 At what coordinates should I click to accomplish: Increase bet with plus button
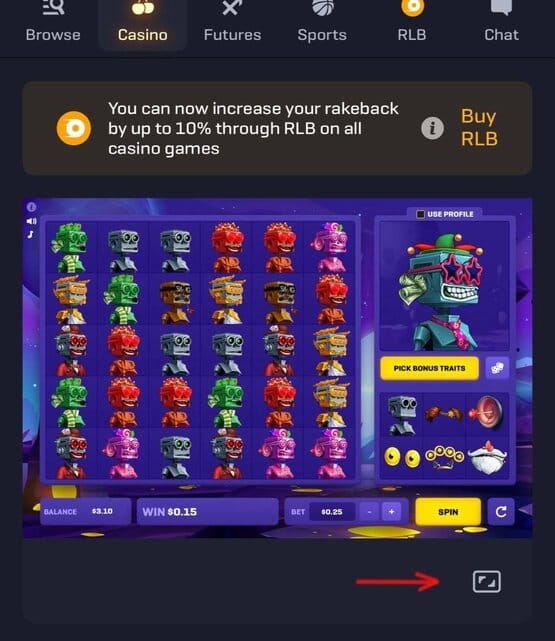click(x=392, y=512)
